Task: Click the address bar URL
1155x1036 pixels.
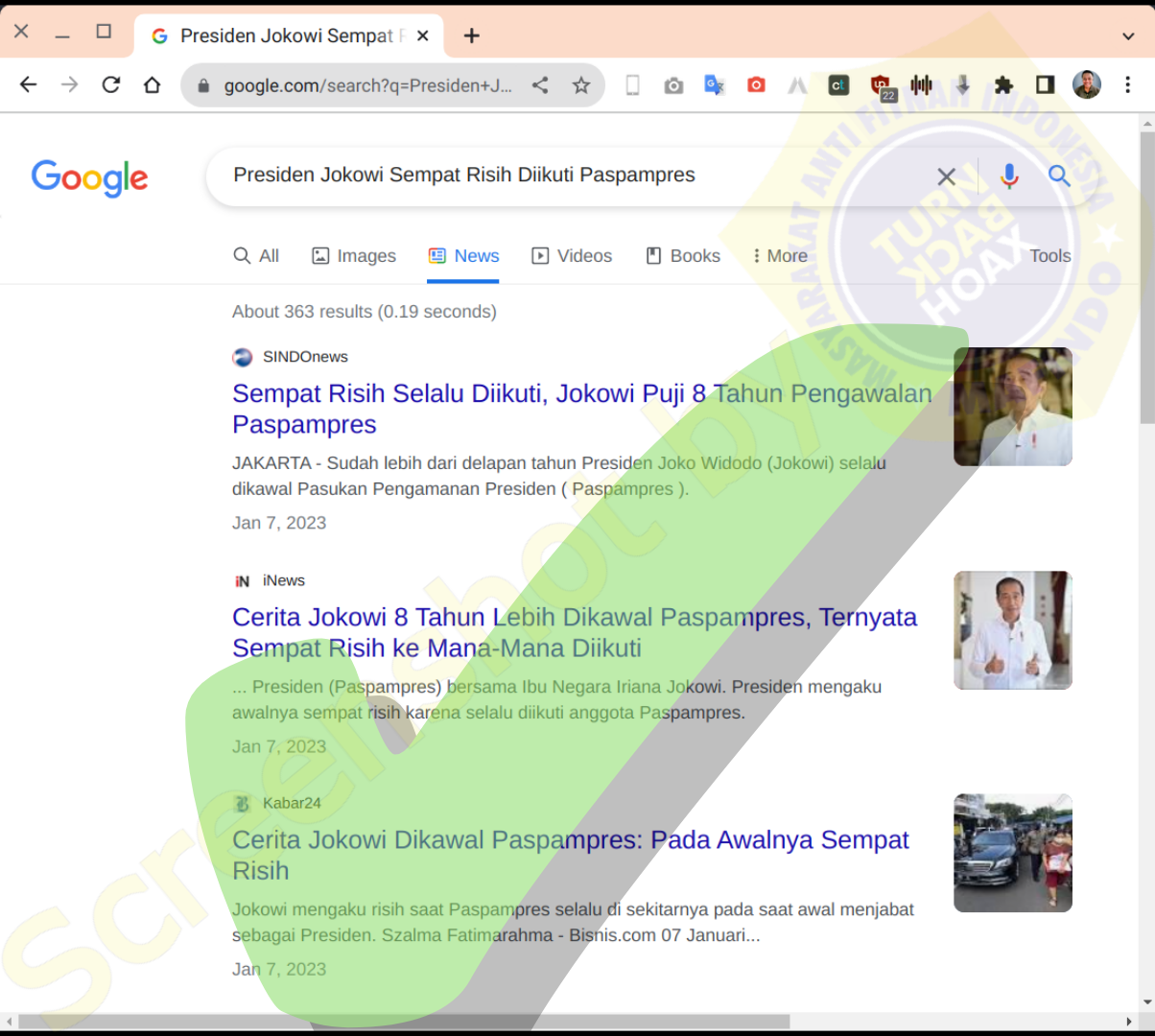Action: point(368,85)
